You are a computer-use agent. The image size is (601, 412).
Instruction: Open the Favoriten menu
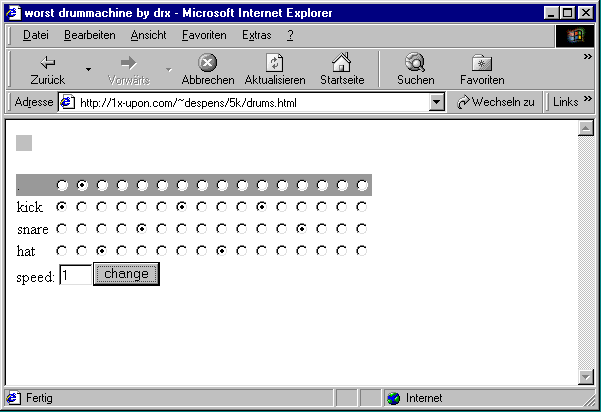[x=204, y=35]
